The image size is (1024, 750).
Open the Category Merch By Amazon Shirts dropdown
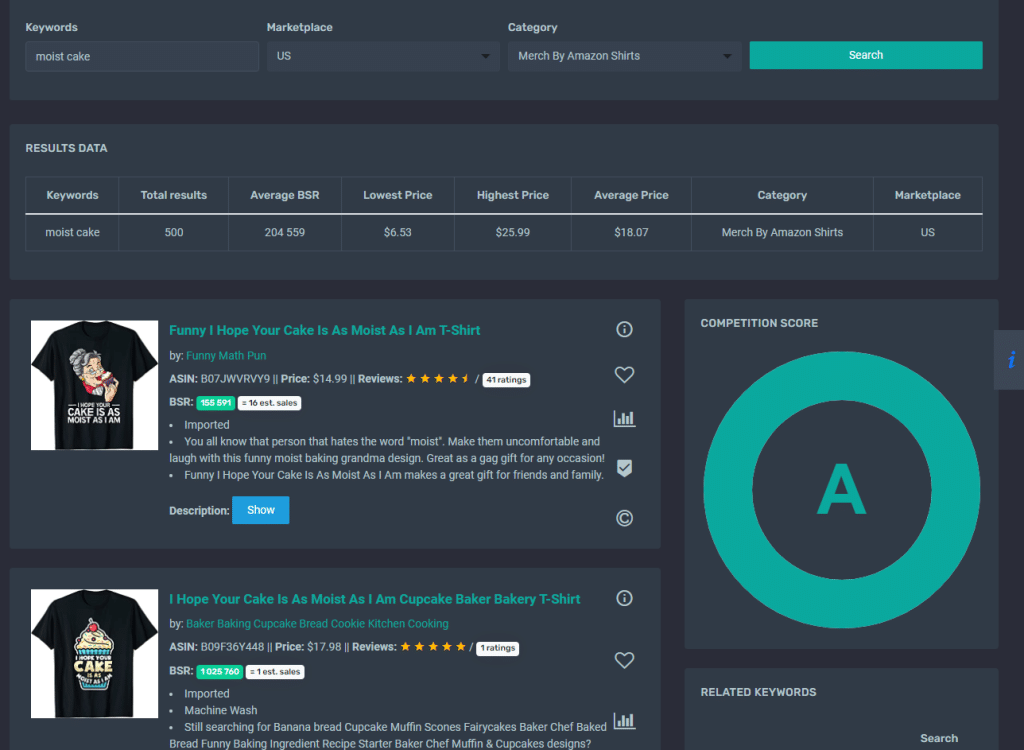pos(624,56)
